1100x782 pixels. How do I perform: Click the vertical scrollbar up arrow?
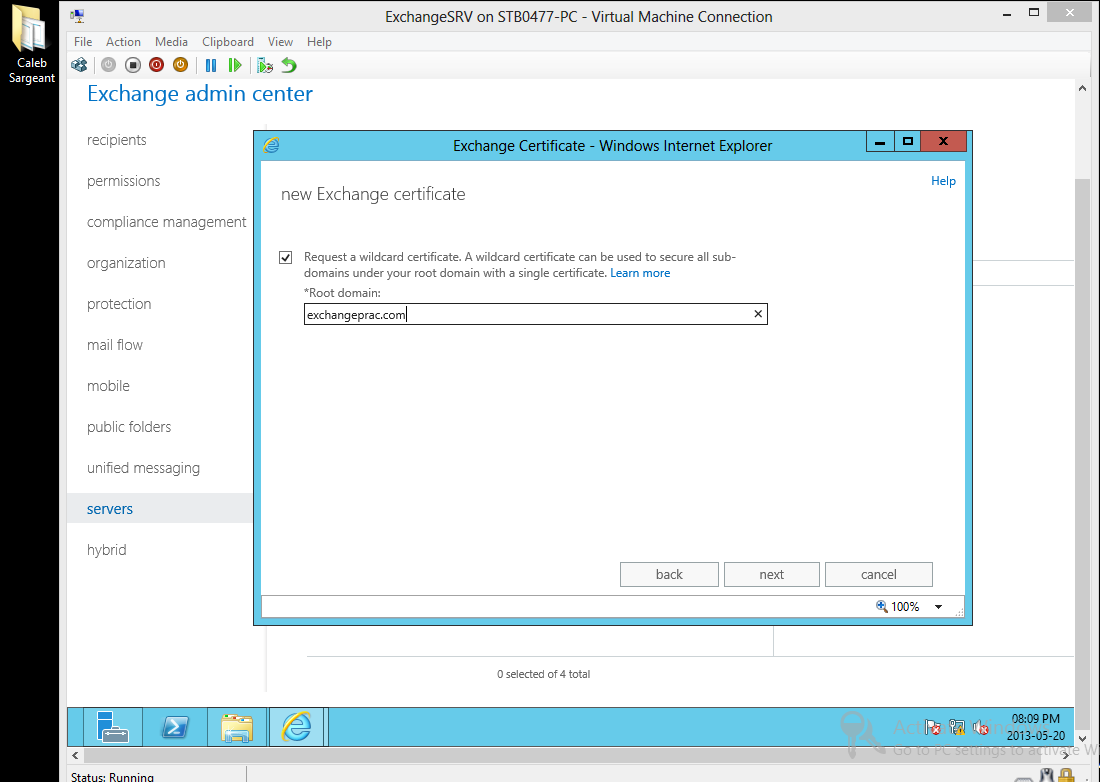tap(1082, 88)
